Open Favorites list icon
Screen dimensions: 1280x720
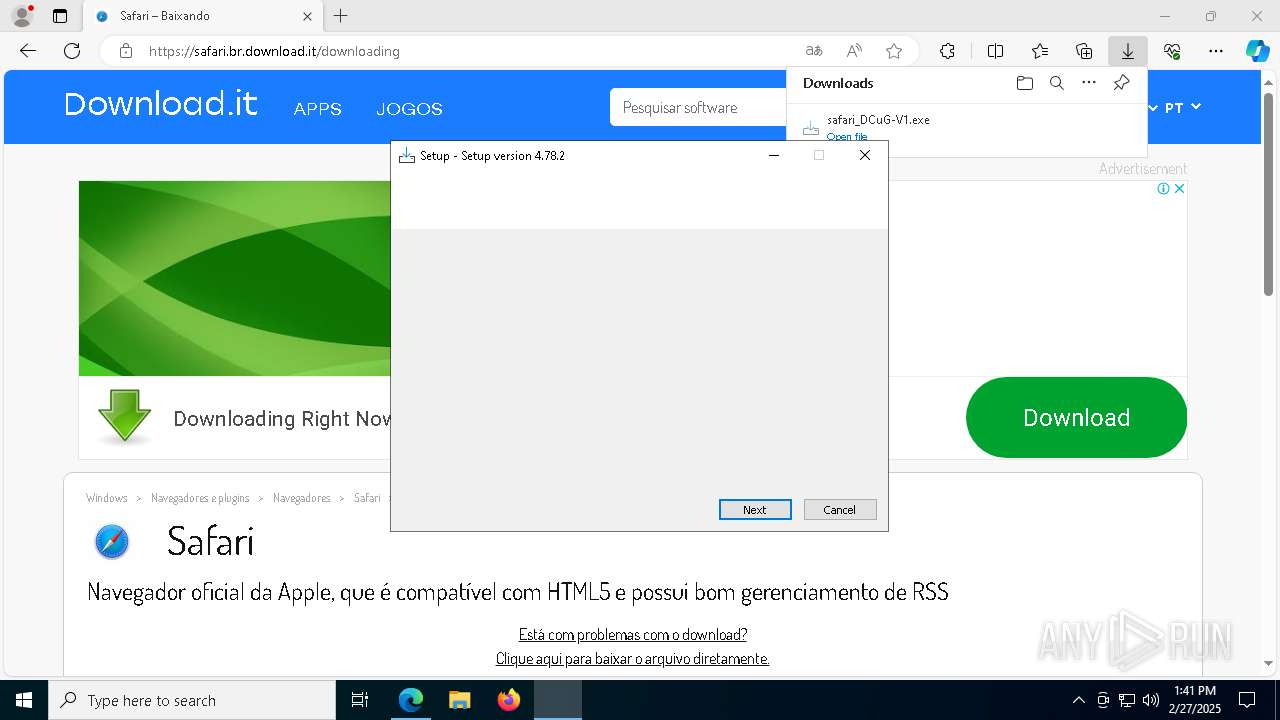(x=1040, y=51)
